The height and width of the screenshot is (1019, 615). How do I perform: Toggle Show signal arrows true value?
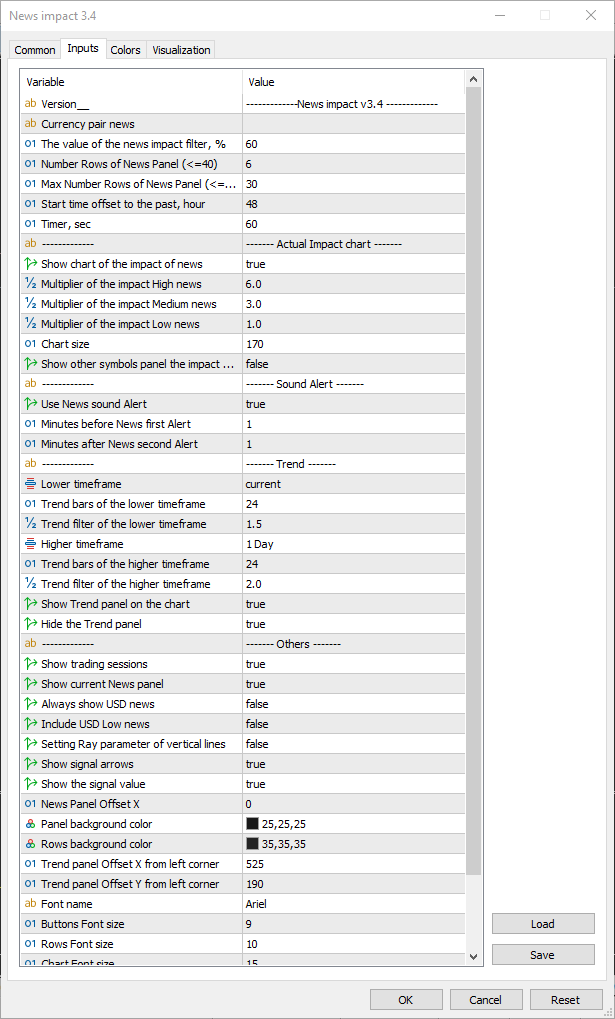[354, 764]
